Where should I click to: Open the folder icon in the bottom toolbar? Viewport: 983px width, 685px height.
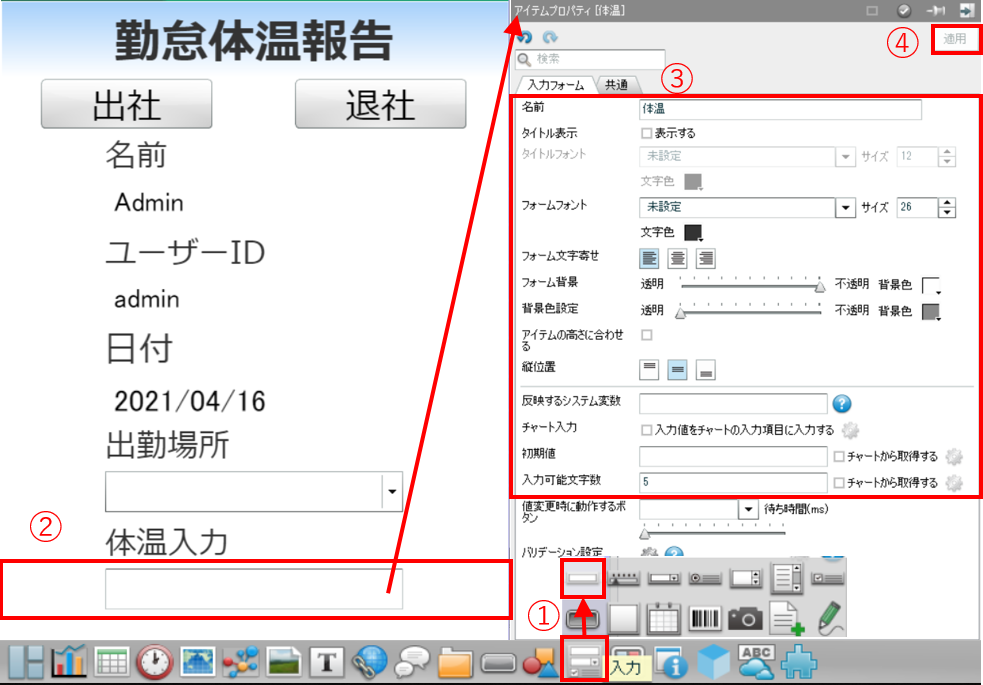[455, 662]
